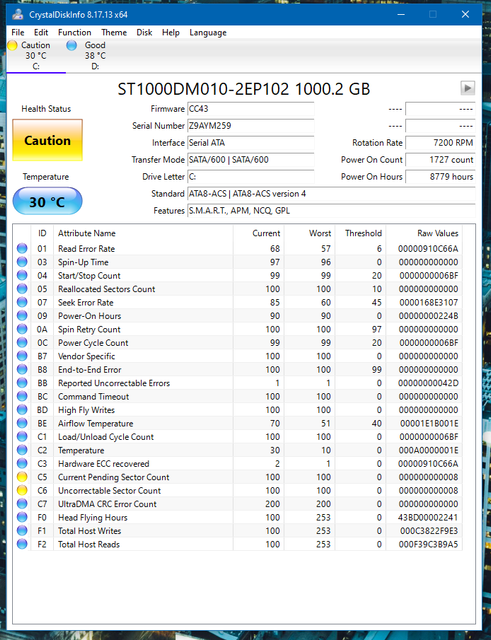The height and width of the screenshot is (640, 491).
Task: Go to next disk with arrow button
Action: point(467,88)
